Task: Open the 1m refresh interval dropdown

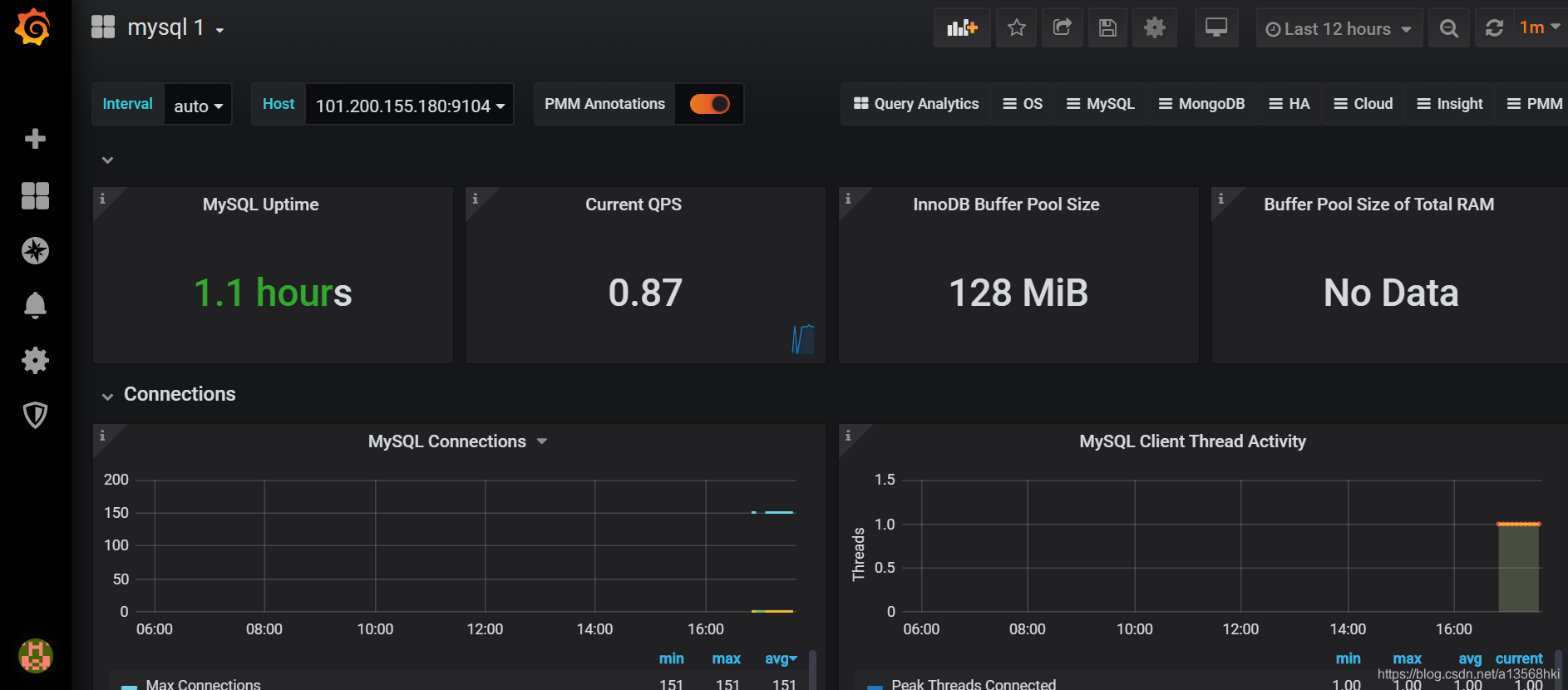Action: coord(1539,28)
